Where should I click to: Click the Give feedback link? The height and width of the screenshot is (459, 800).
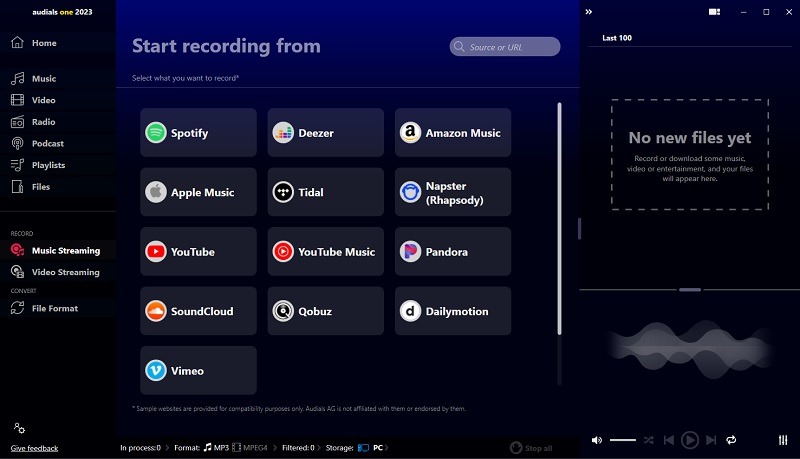point(34,448)
